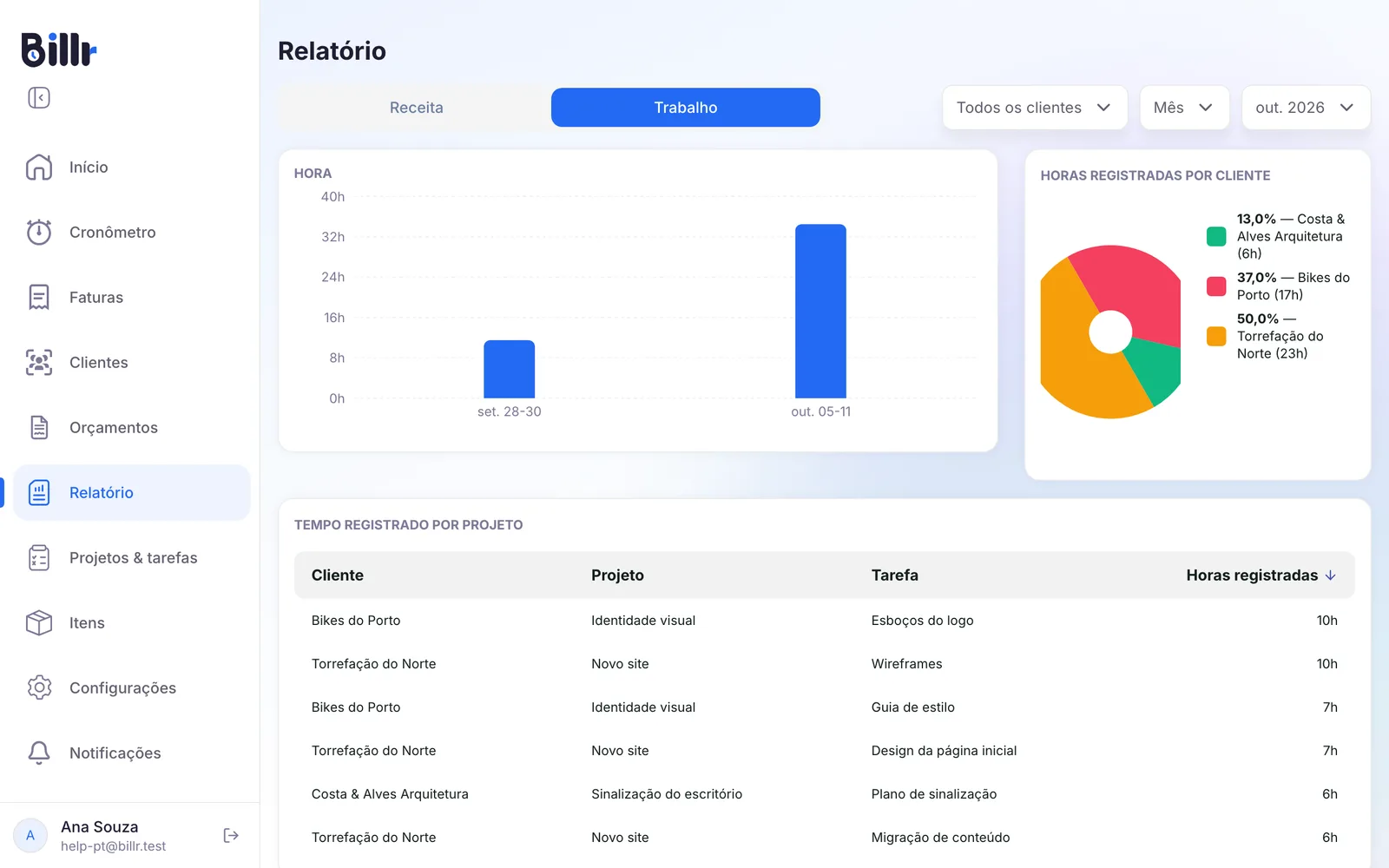Open the Projetos & tarefas checklist icon
Image resolution: width=1389 pixels, height=868 pixels.
pos(39,557)
